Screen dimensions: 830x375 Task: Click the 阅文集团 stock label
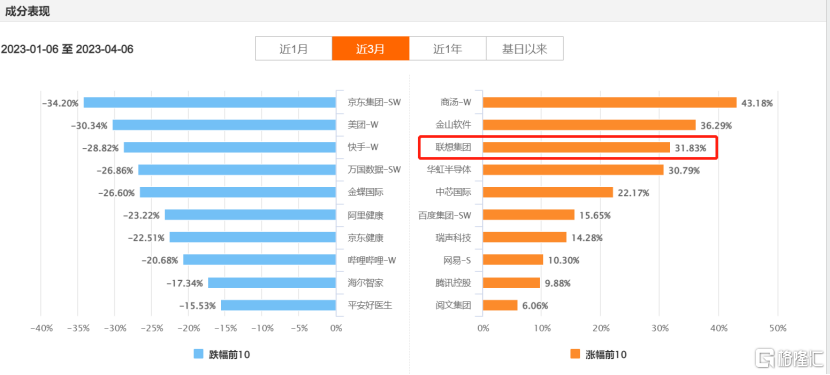pos(453,306)
